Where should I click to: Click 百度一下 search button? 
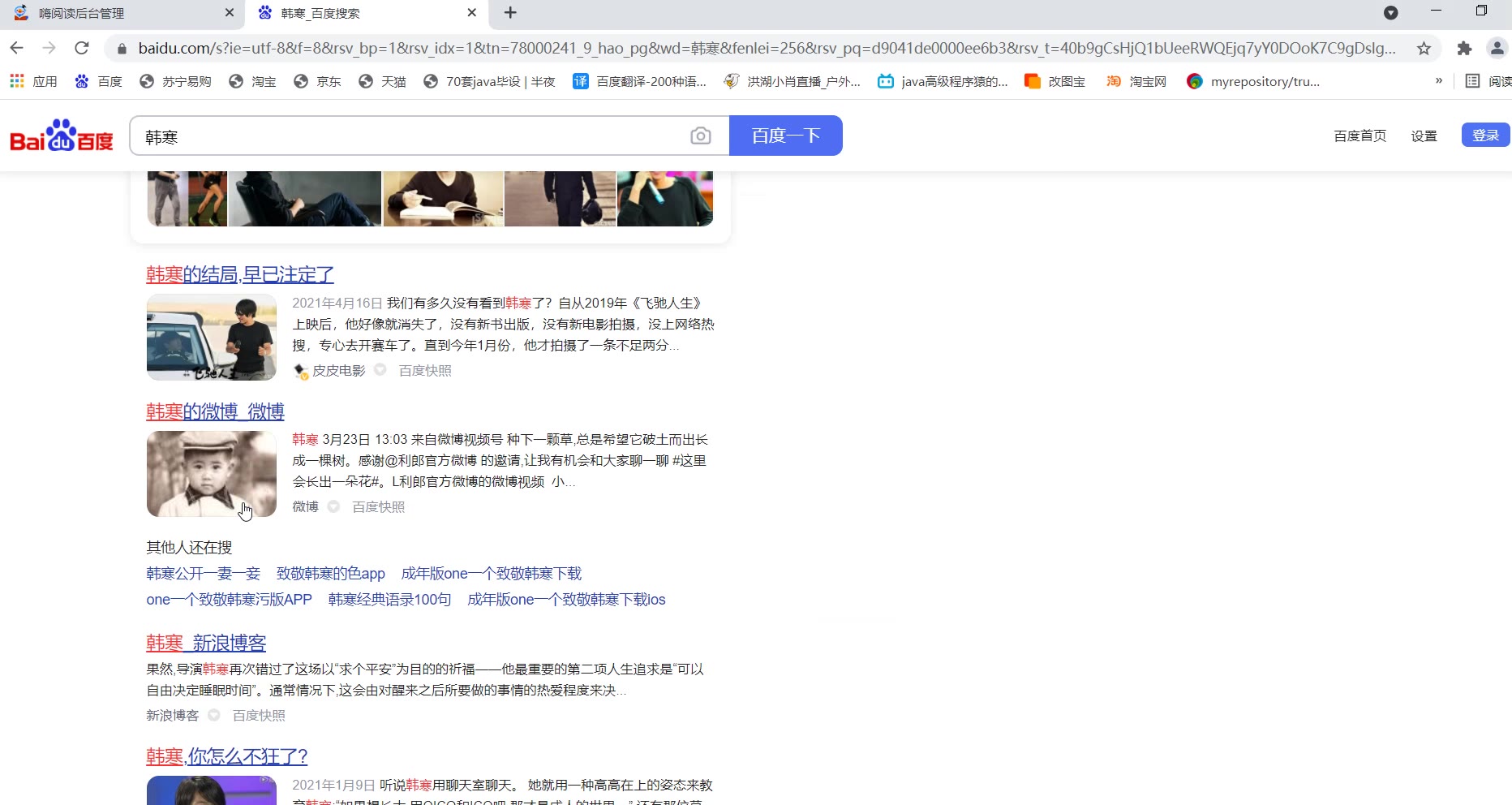pos(786,136)
